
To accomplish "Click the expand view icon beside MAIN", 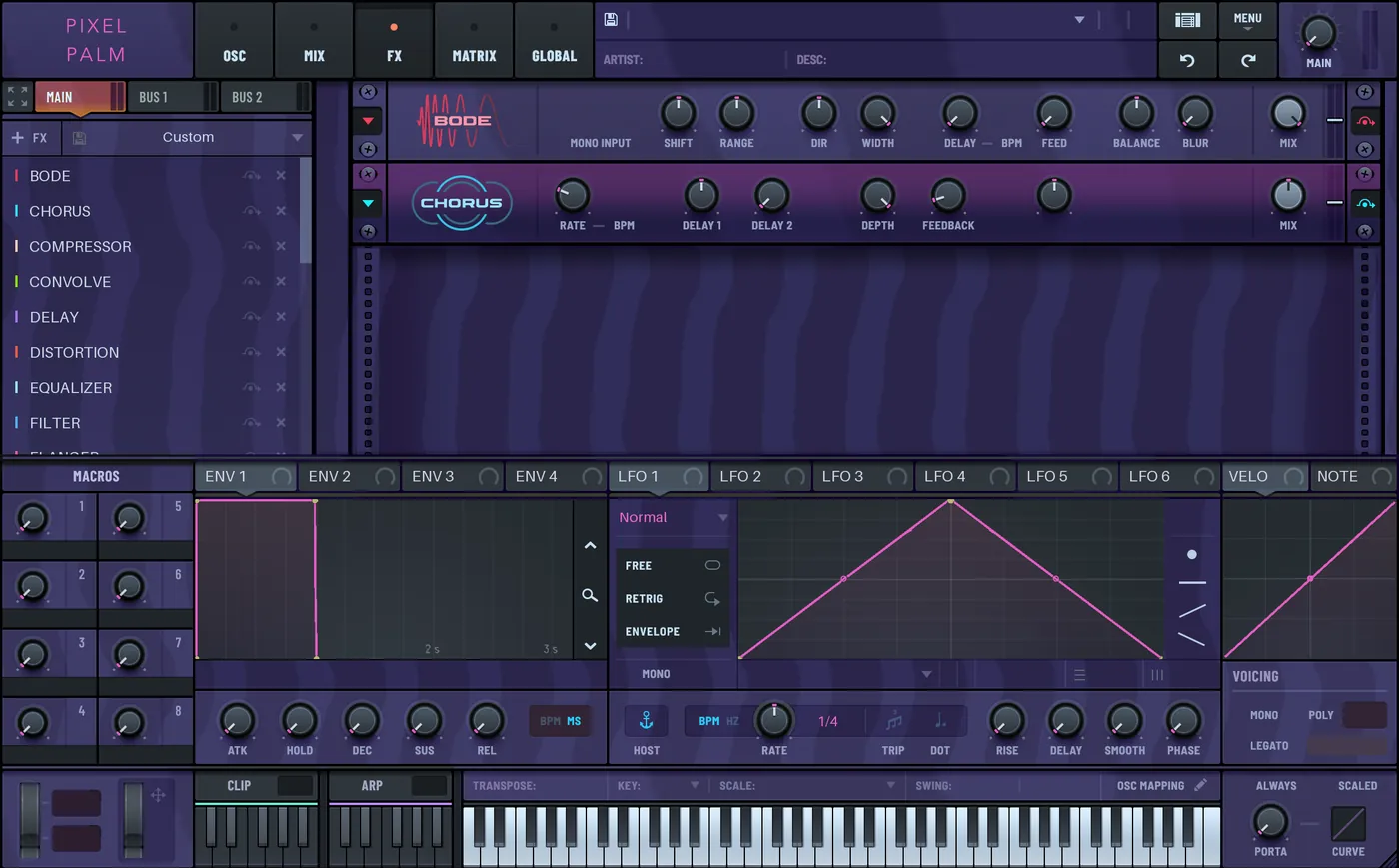I will click(x=17, y=97).
